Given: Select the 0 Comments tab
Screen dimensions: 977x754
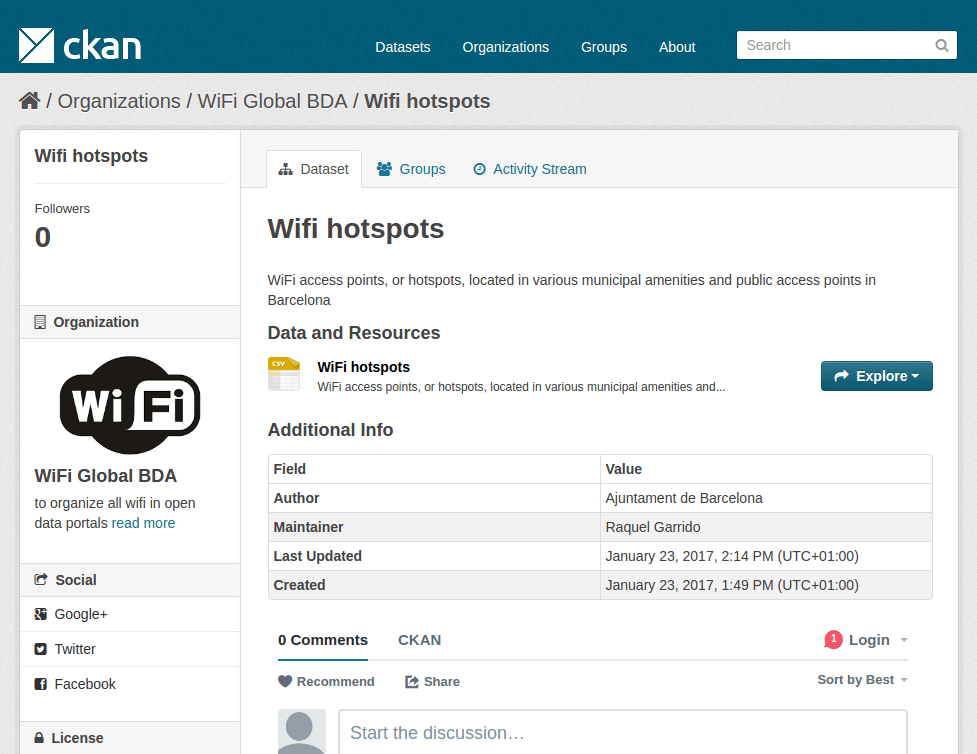Looking at the screenshot, I should (323, 640).
